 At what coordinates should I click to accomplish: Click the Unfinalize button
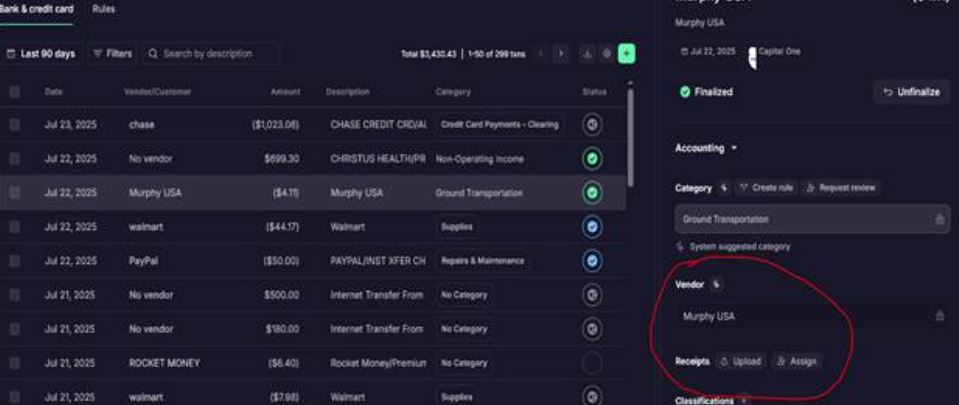click(x=911, y=92)
